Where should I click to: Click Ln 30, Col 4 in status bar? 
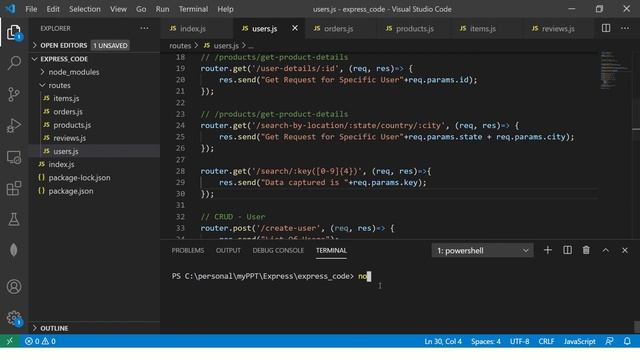click(443, 341)
